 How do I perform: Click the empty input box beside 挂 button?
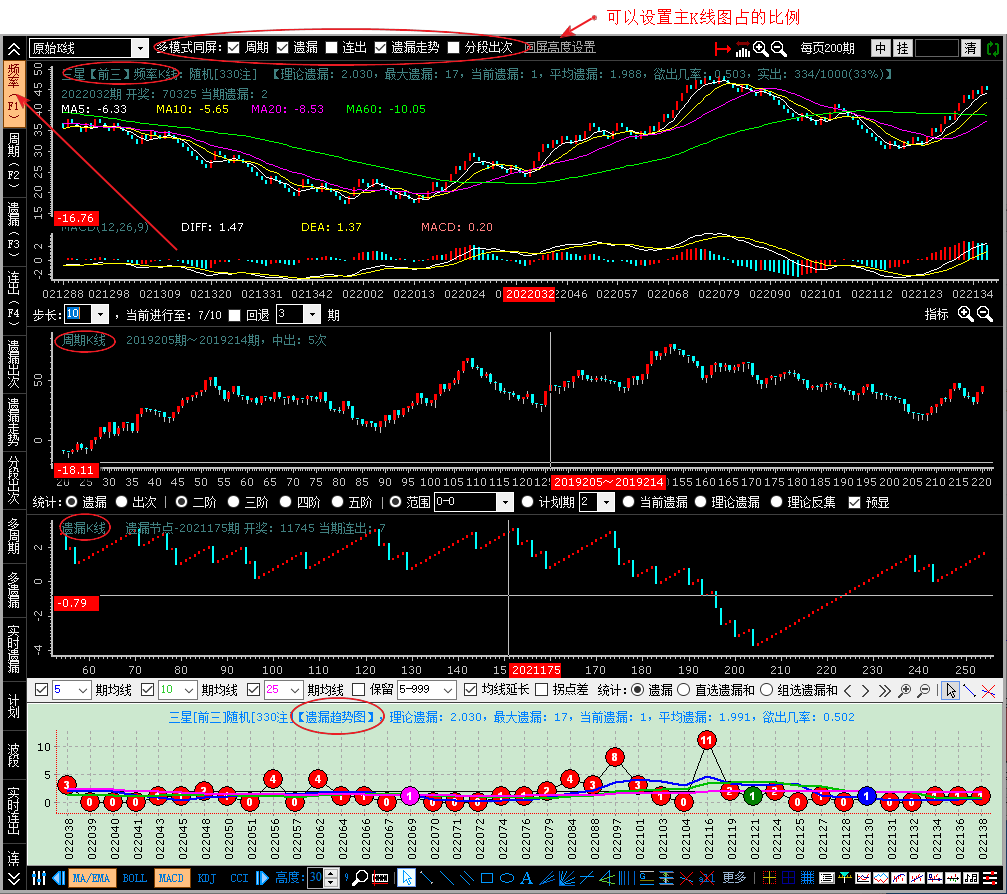click(937, 48)
